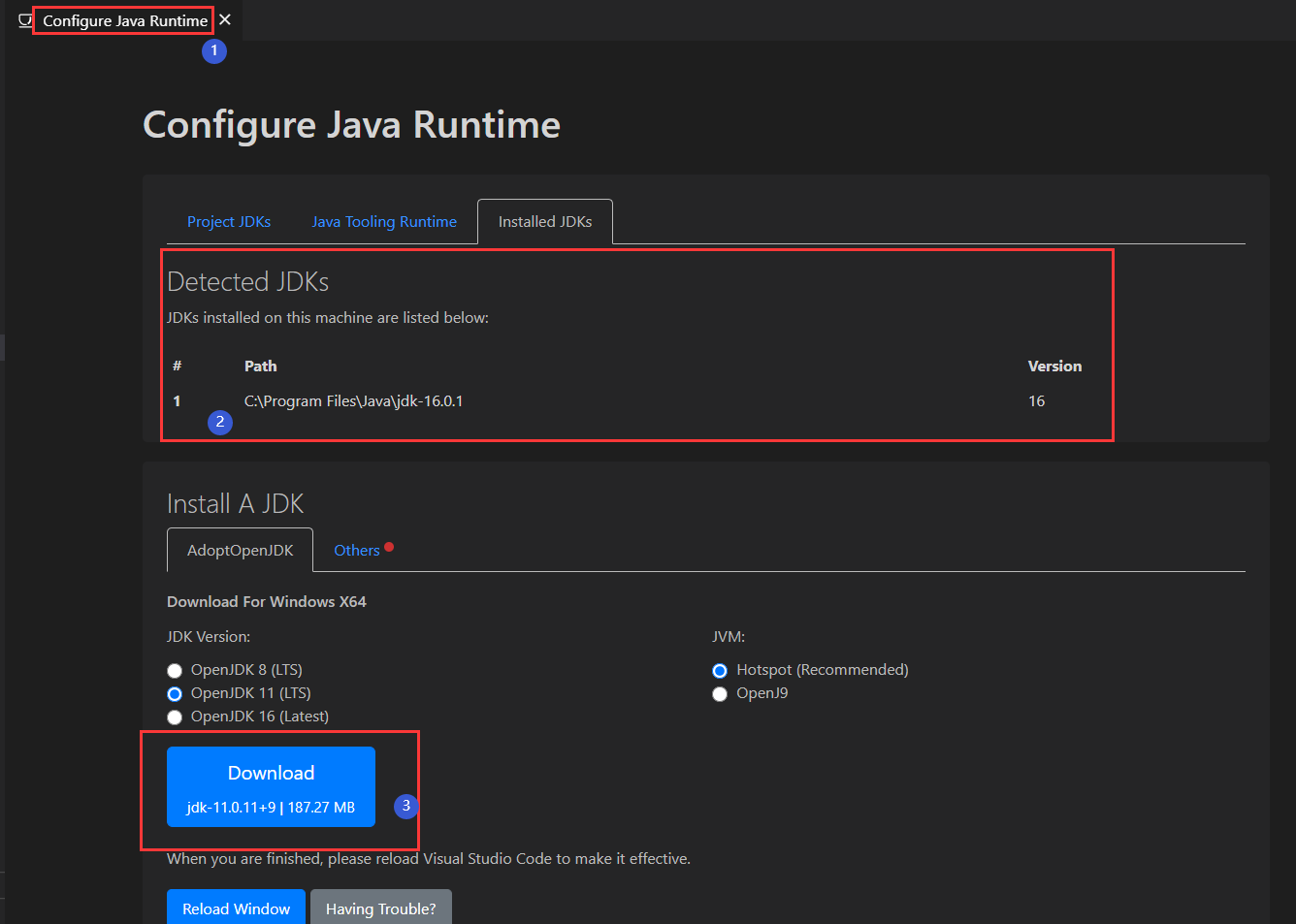Keep Hotspot (Recommended) JVM selected
The image size is (1296, 924).
click(x=720, y=670)
